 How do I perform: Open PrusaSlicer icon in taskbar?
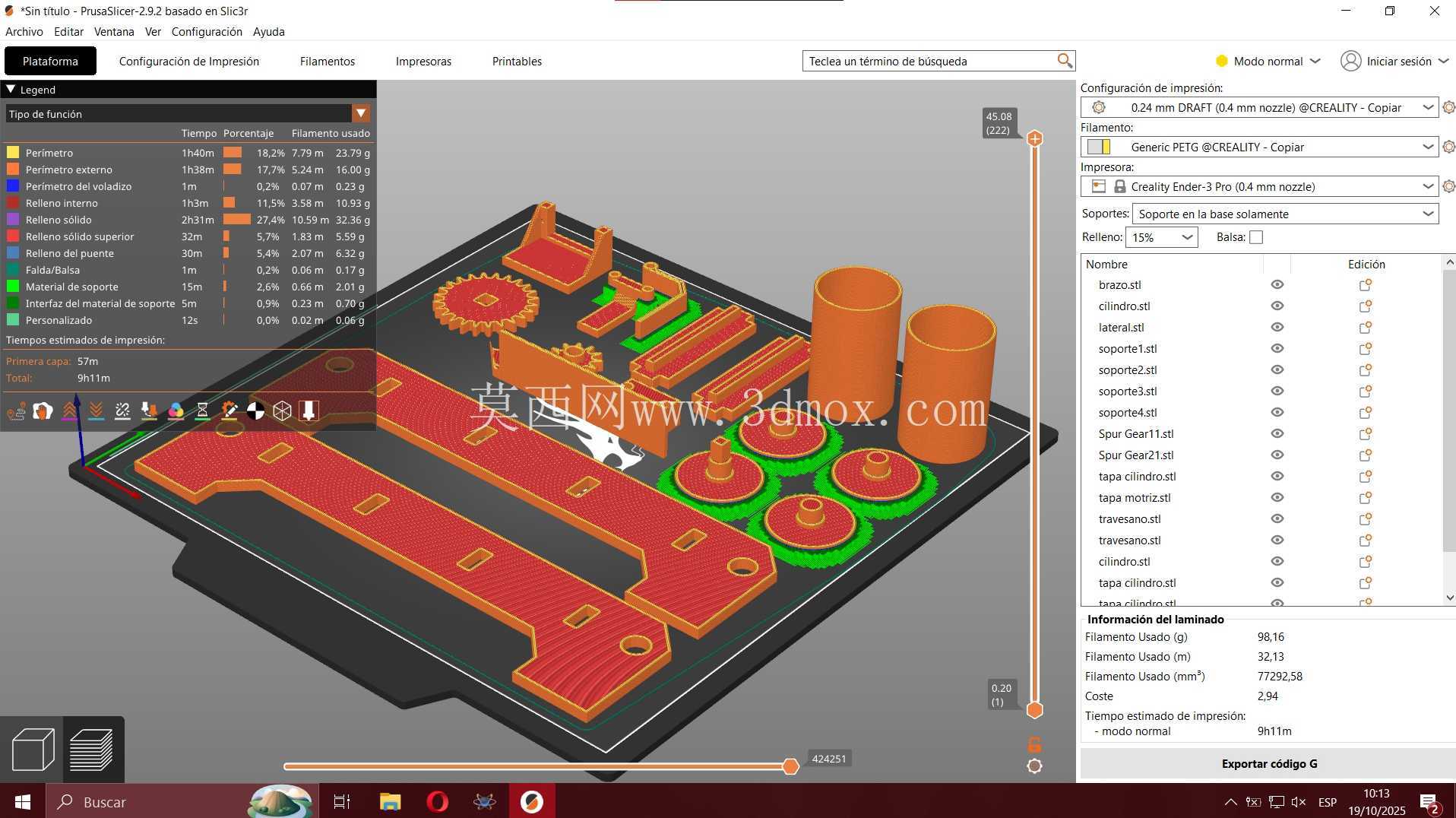531,801
